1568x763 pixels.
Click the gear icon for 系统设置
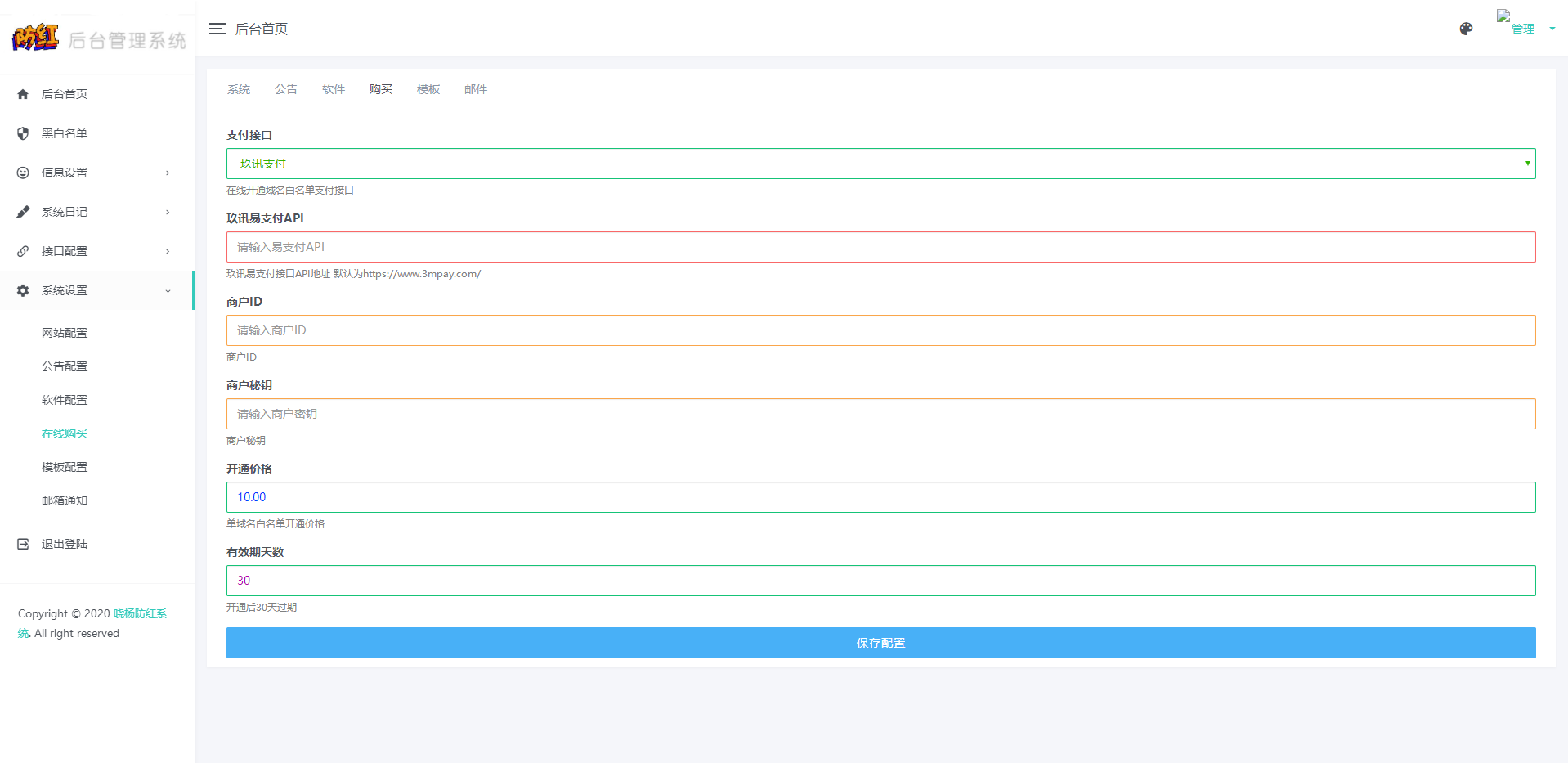[23, 290]
